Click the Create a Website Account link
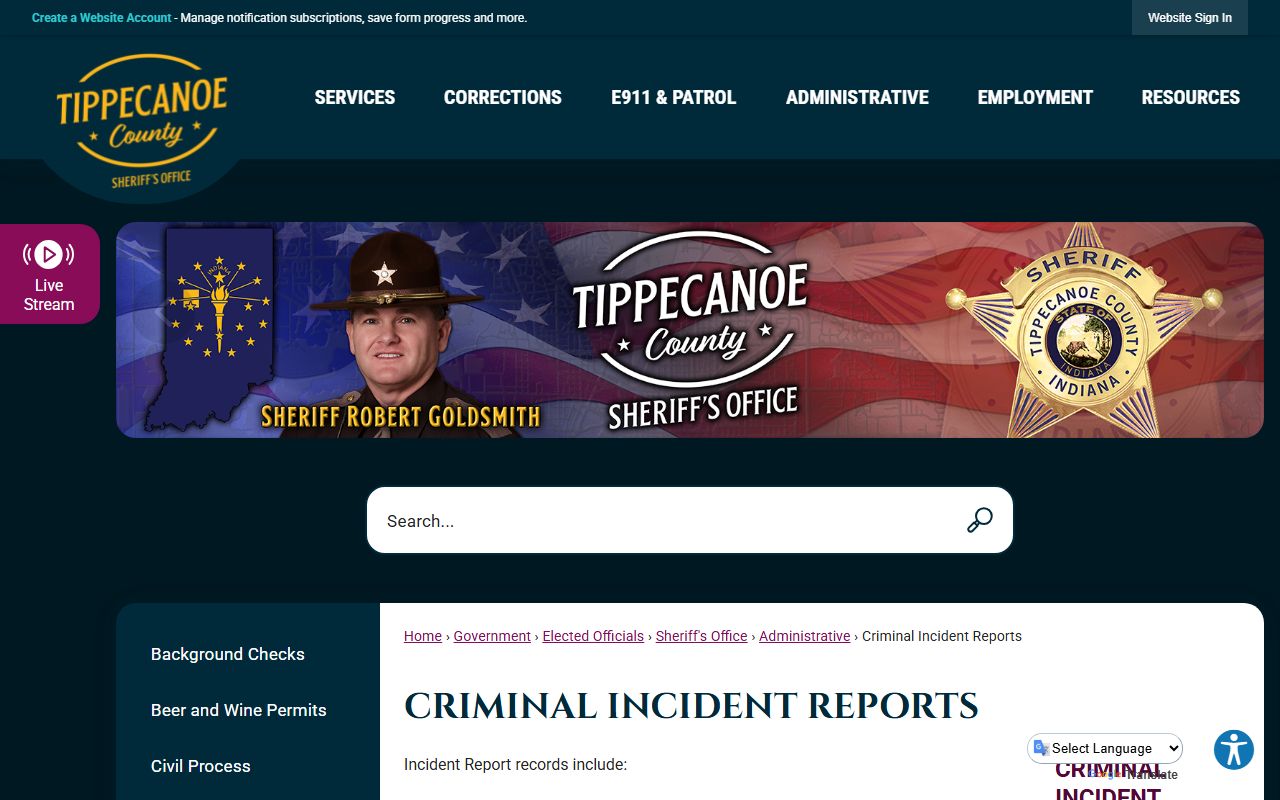1280x800 pixels. coord(102,18)
